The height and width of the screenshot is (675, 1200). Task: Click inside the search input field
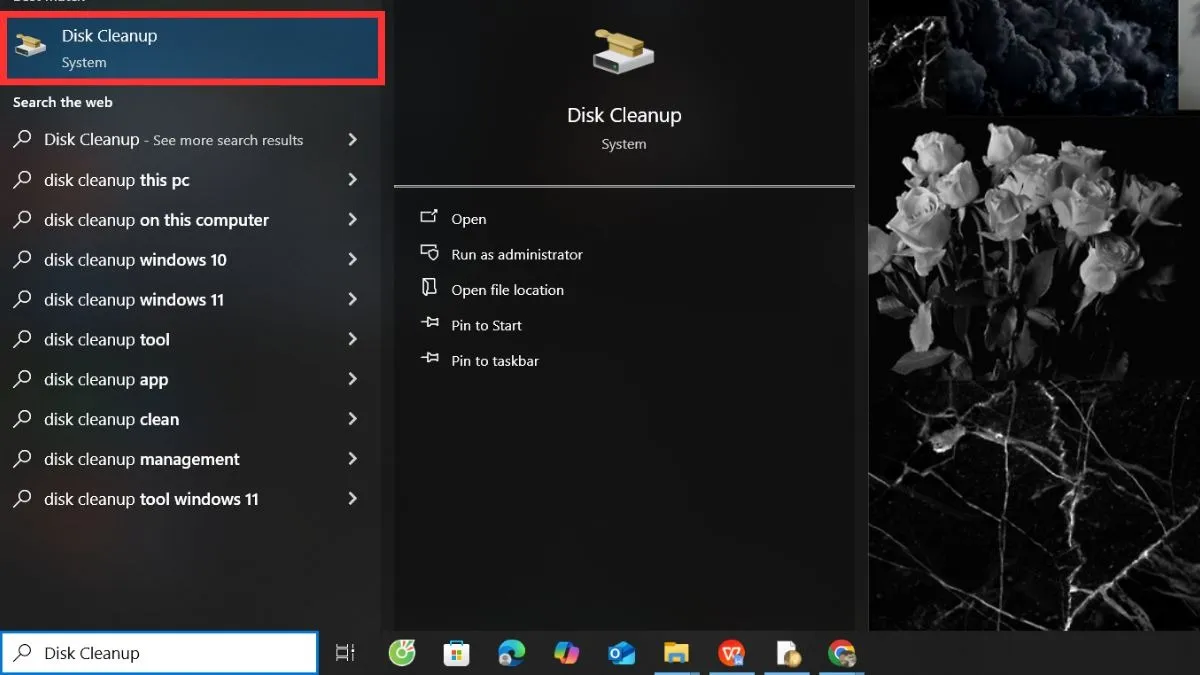pyautogui.click(x=160, y=653)
